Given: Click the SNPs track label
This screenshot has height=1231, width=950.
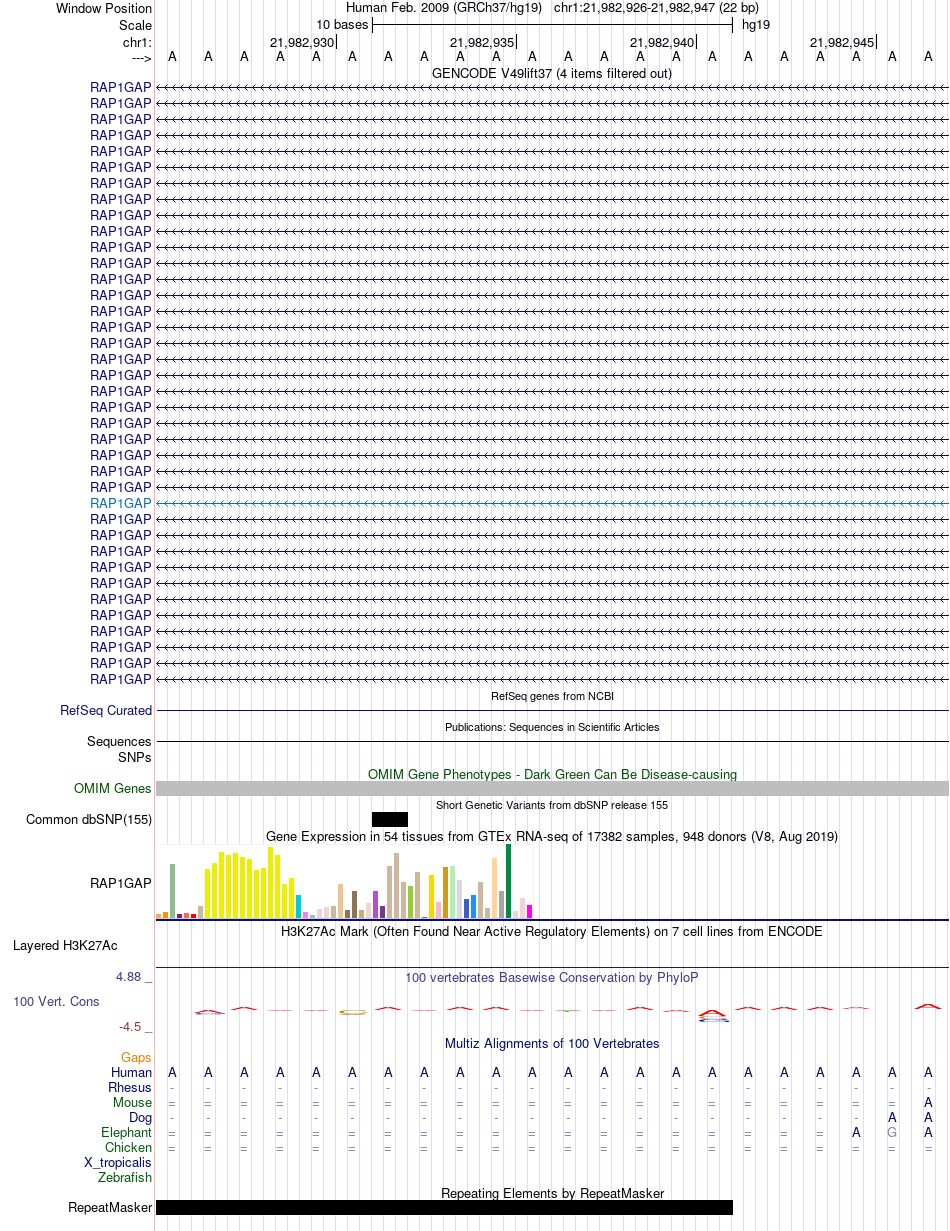Looking at the screenshot, I should pos(135,757).
